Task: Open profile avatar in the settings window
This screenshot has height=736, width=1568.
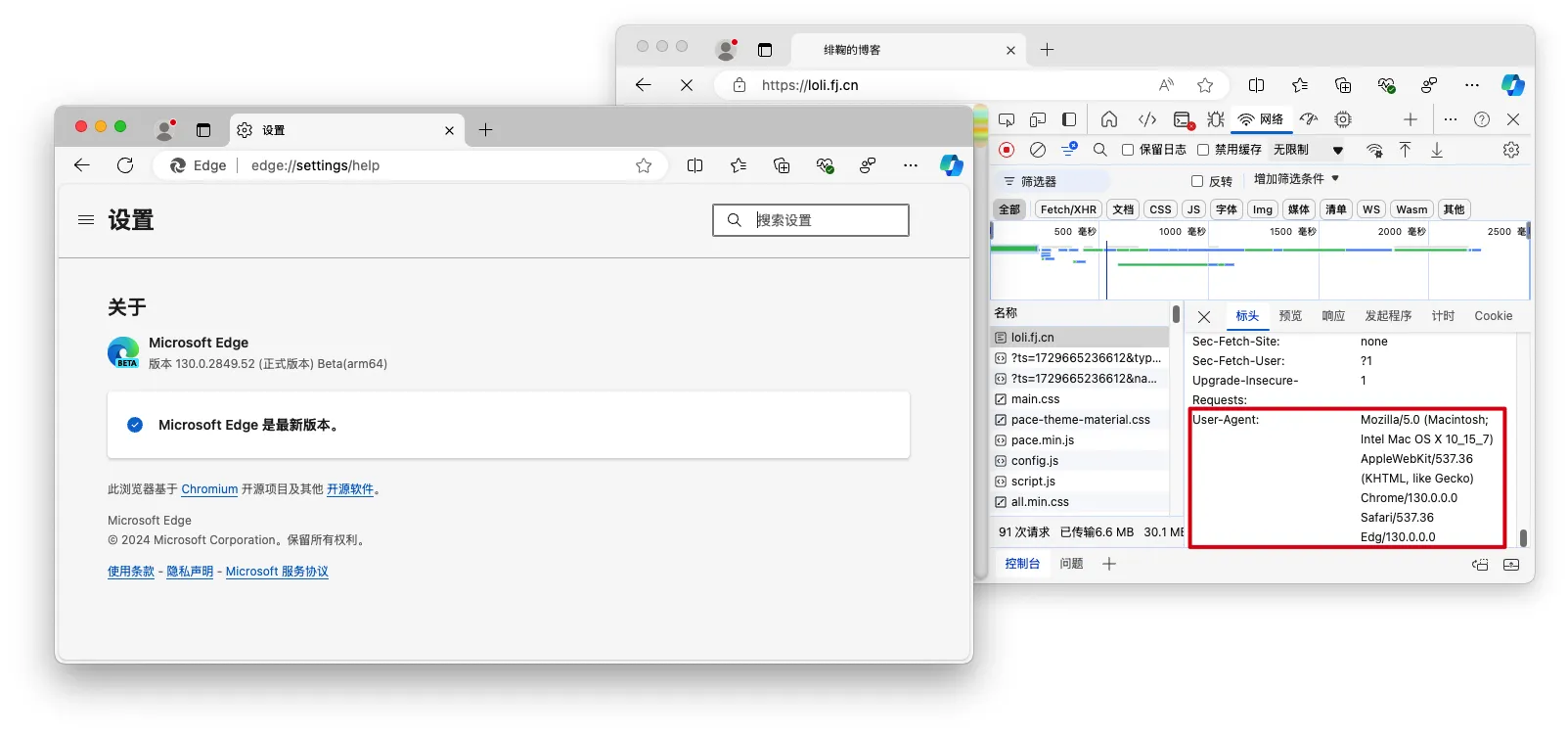Action: click(x=164, y=129)
